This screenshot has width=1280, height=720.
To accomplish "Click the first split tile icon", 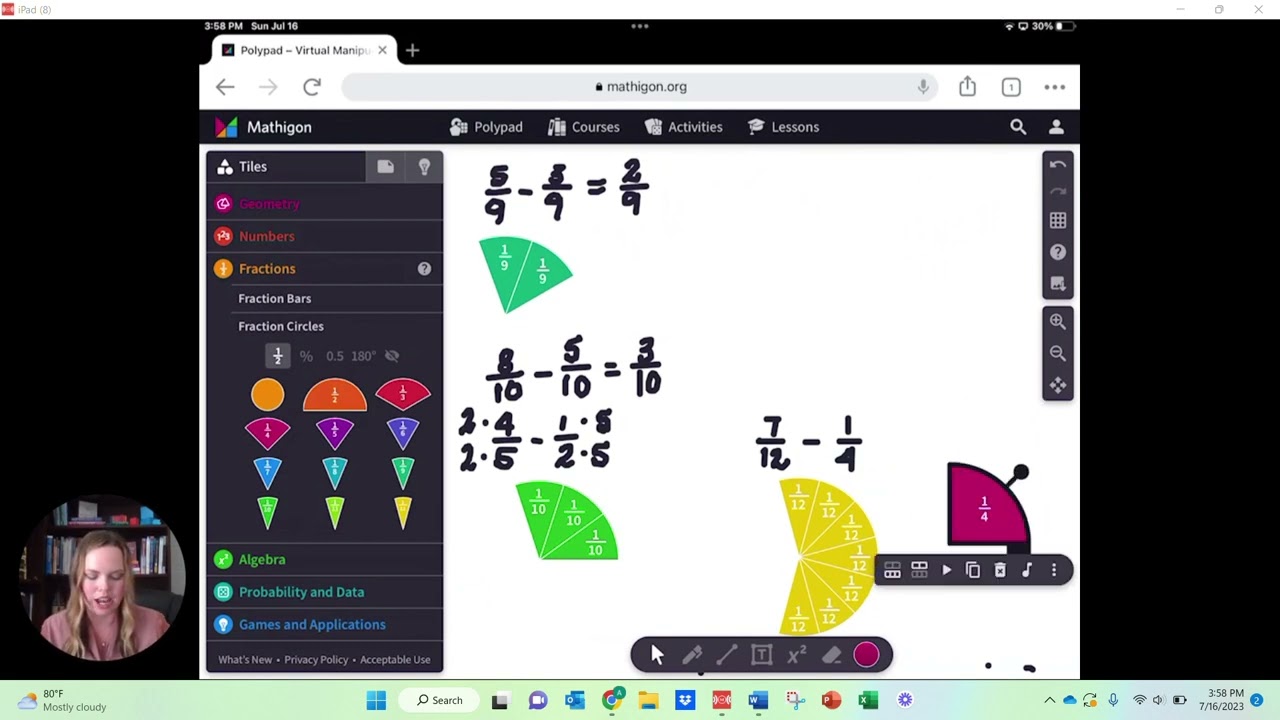I will (x=892, y=570).
